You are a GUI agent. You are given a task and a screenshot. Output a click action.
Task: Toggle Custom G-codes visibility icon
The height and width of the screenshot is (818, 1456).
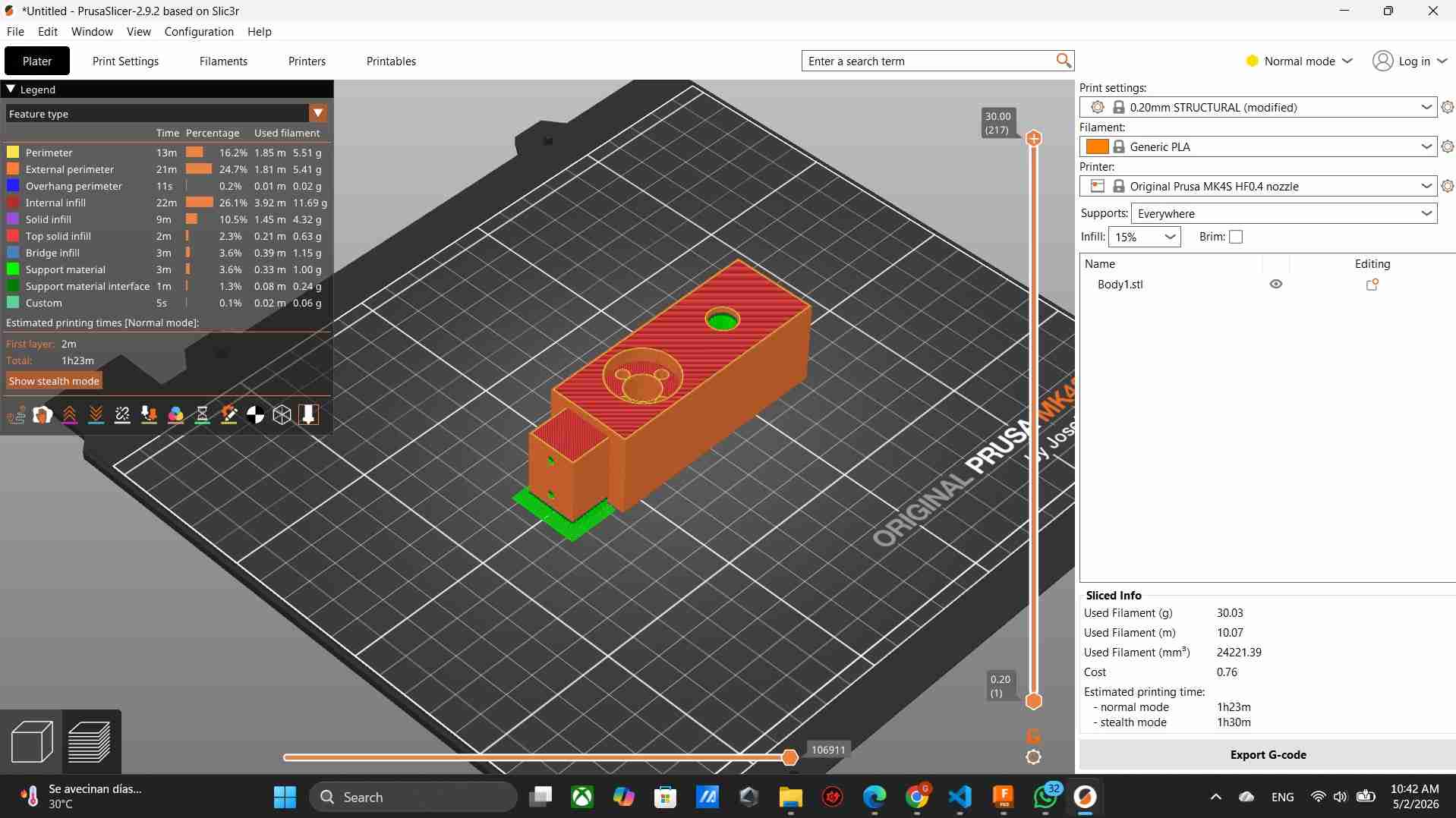[228, 414]
